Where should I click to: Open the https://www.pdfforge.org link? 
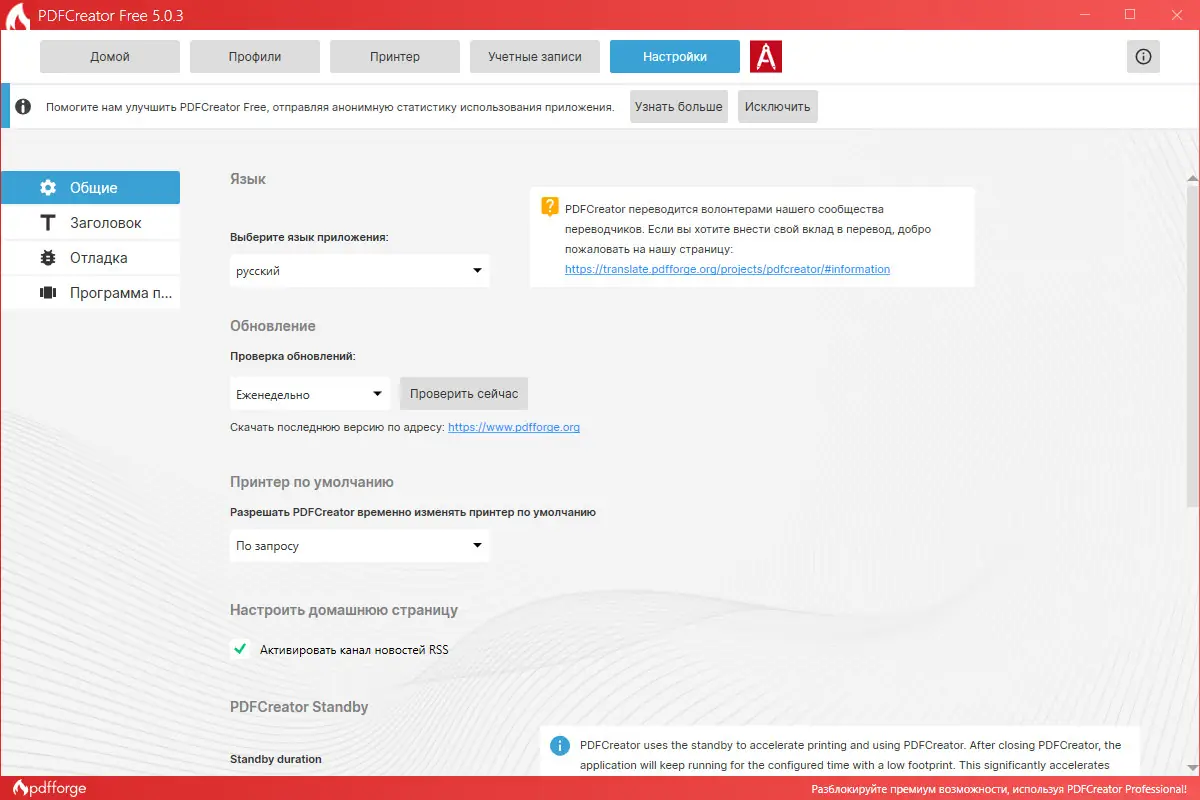(514, 427)
